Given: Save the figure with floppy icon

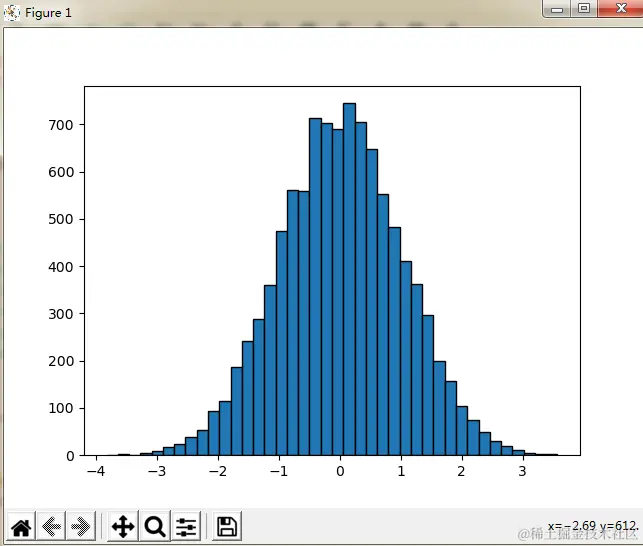Looking at the screenshot, I should 227,526.
